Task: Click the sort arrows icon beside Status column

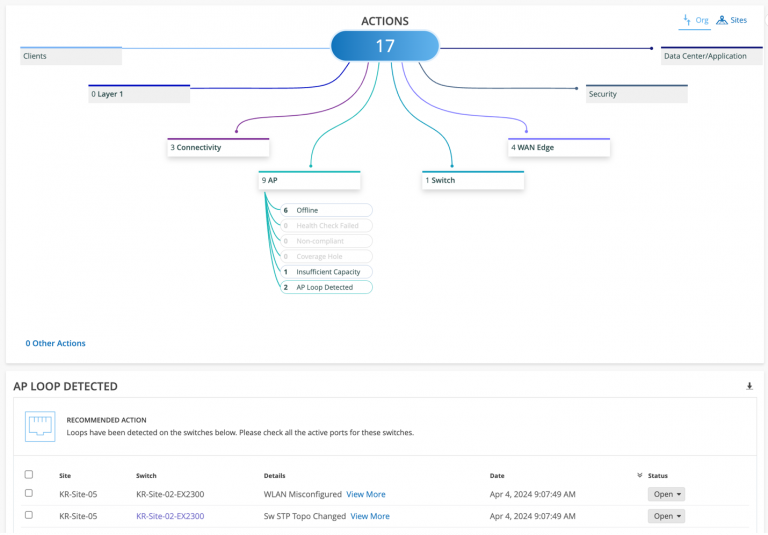Action: (x=640, y=476)
